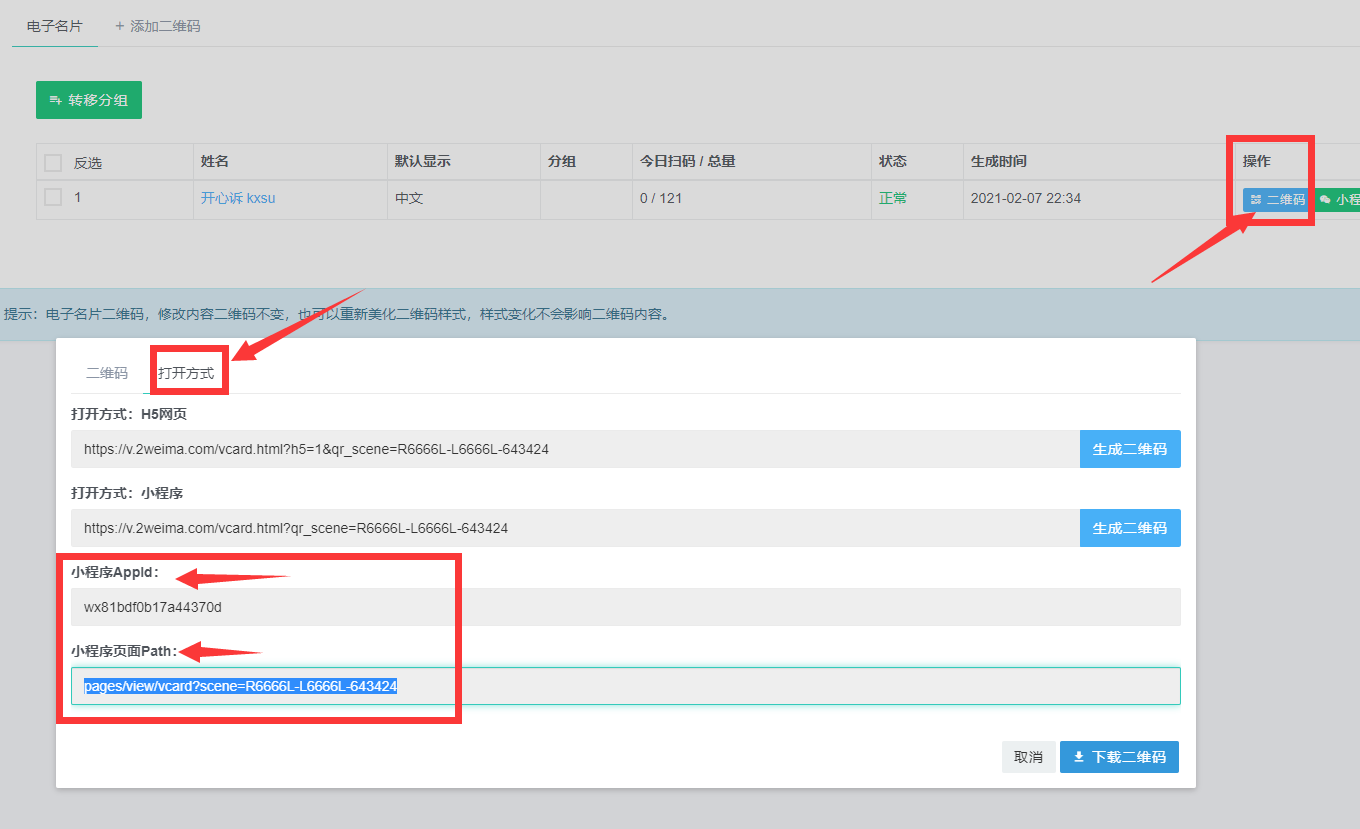The height and width of the screenshot is (829, 1360).
Task: Open the 添加二维码 tab
Action: pos(158,26)
